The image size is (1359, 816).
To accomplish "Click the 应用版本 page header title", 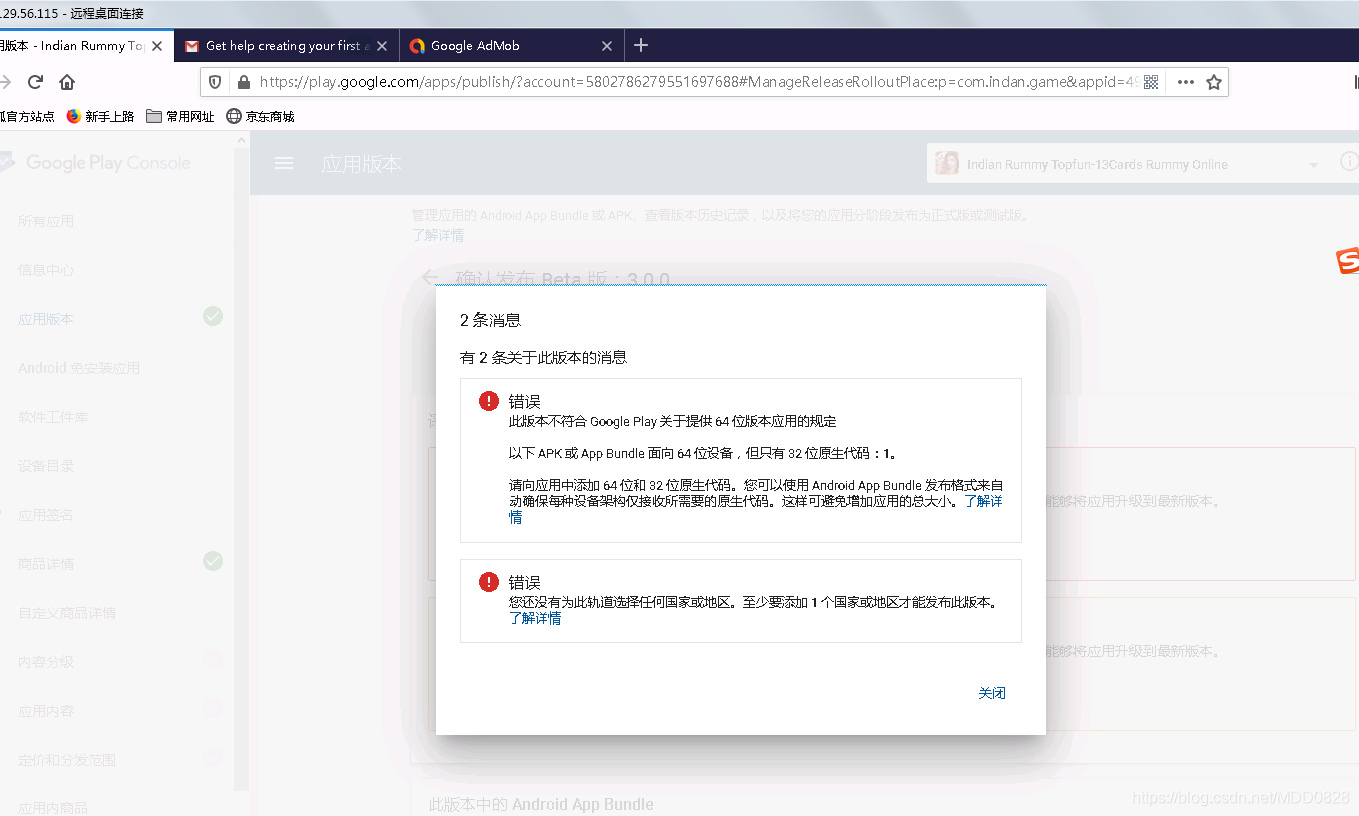I will pyautogui.click(x=361, y=164).
